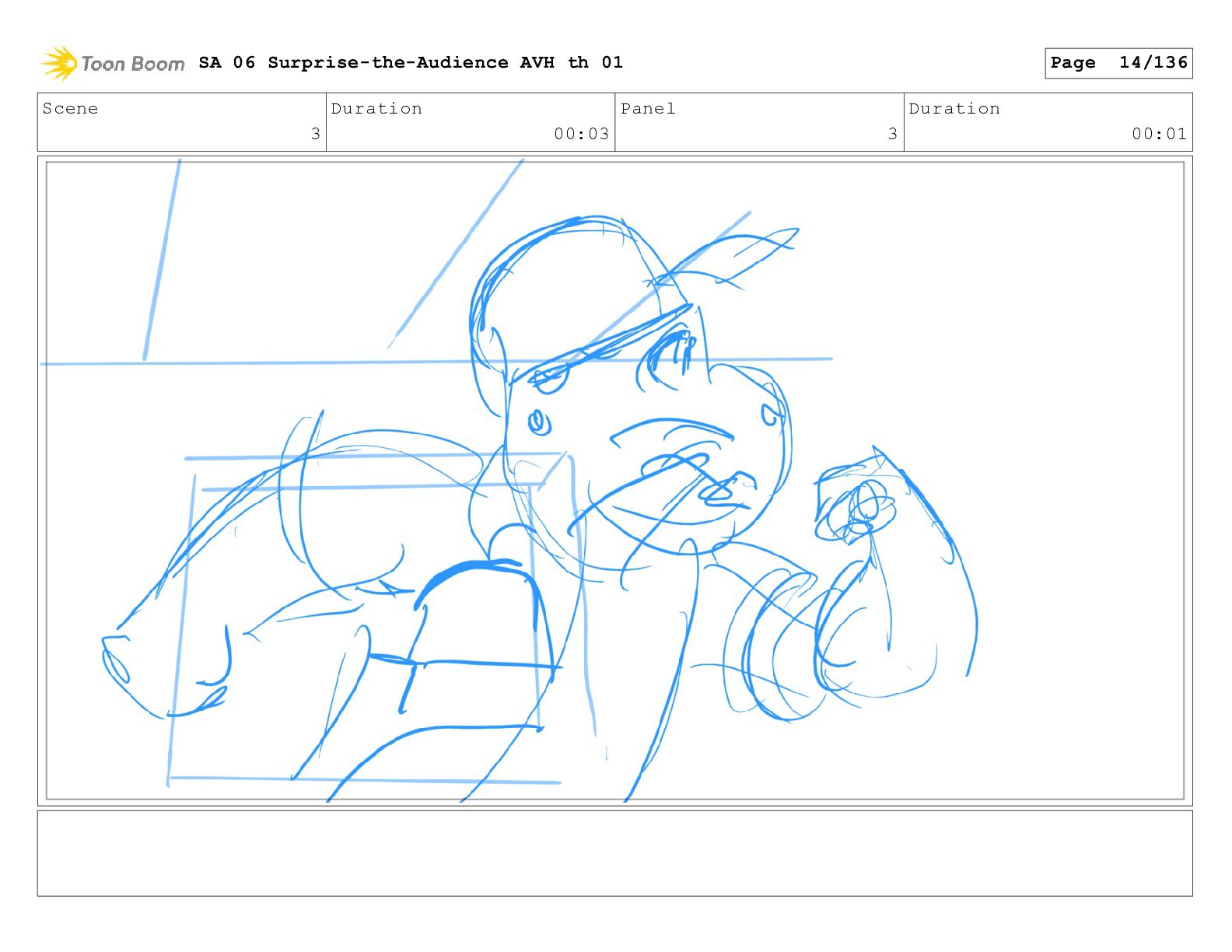This screenshot has width=1232, height=952.
Task: Click the Toon Boom logo
Action: pyautogui.click(x=113, y=63)
